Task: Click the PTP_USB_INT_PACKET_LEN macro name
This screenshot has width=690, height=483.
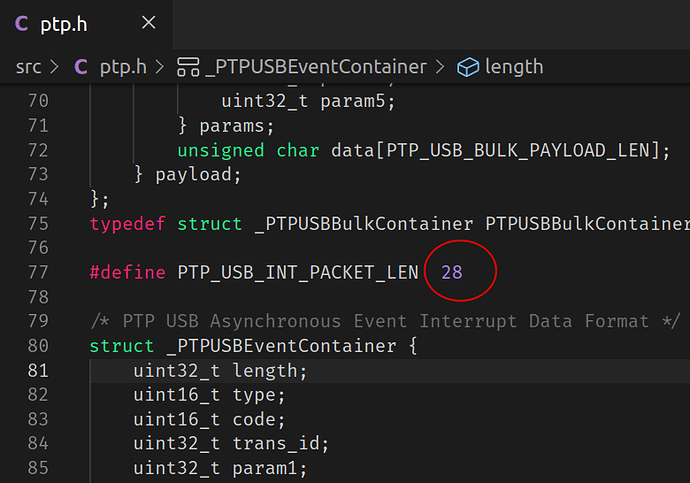Action: 298,272
